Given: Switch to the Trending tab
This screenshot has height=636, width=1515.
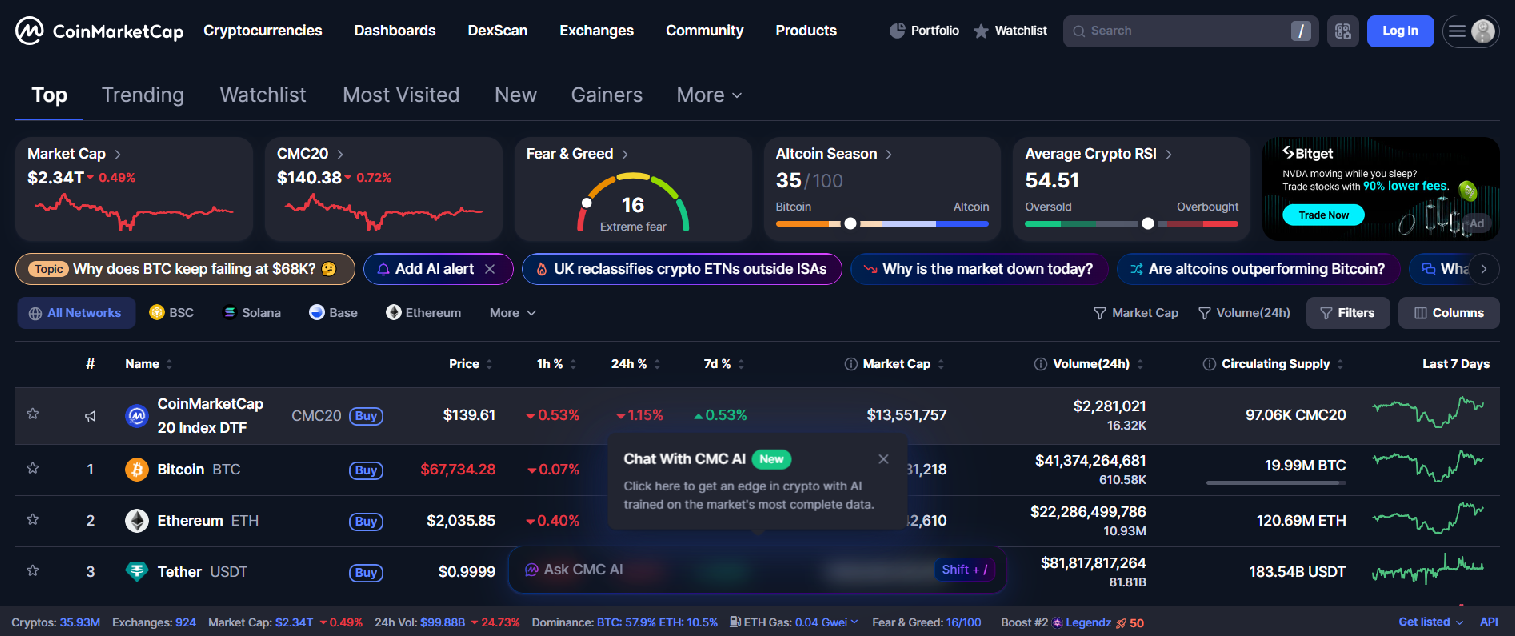Looking at the screenshot, I should click(143, 95).
